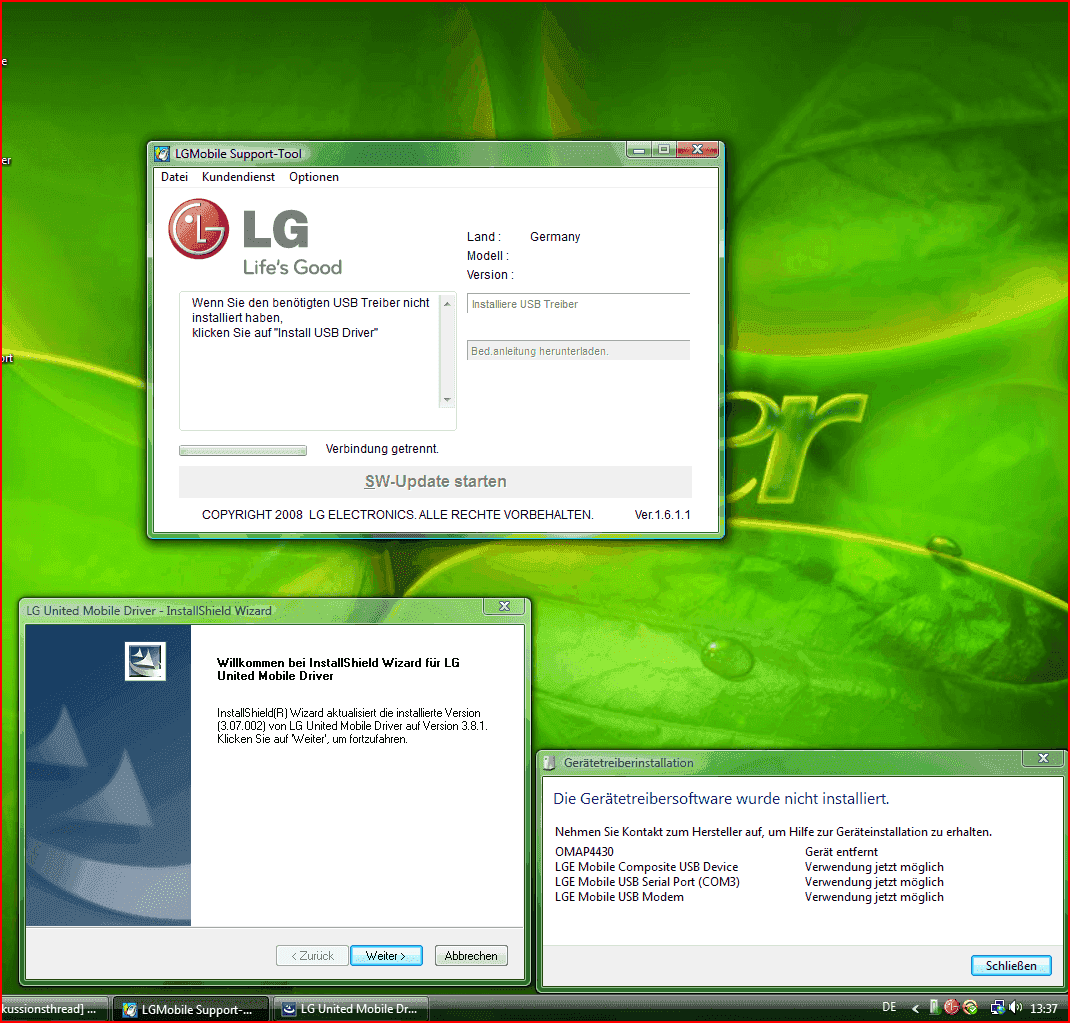1070x1023 pixels.
Task: Click Schließen in Gerätetreiberinstallation dialog
Action: [1011, 965]
